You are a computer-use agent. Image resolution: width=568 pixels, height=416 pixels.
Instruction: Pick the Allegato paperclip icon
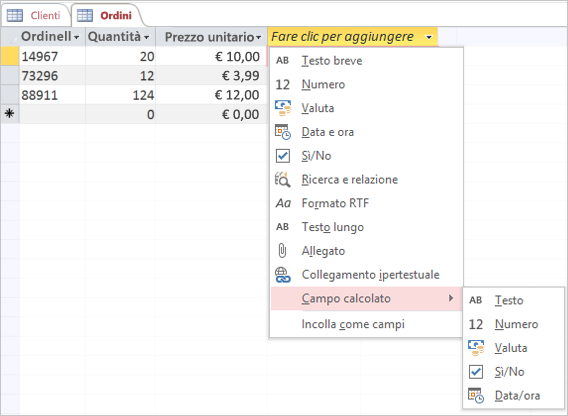pos(282,250)
